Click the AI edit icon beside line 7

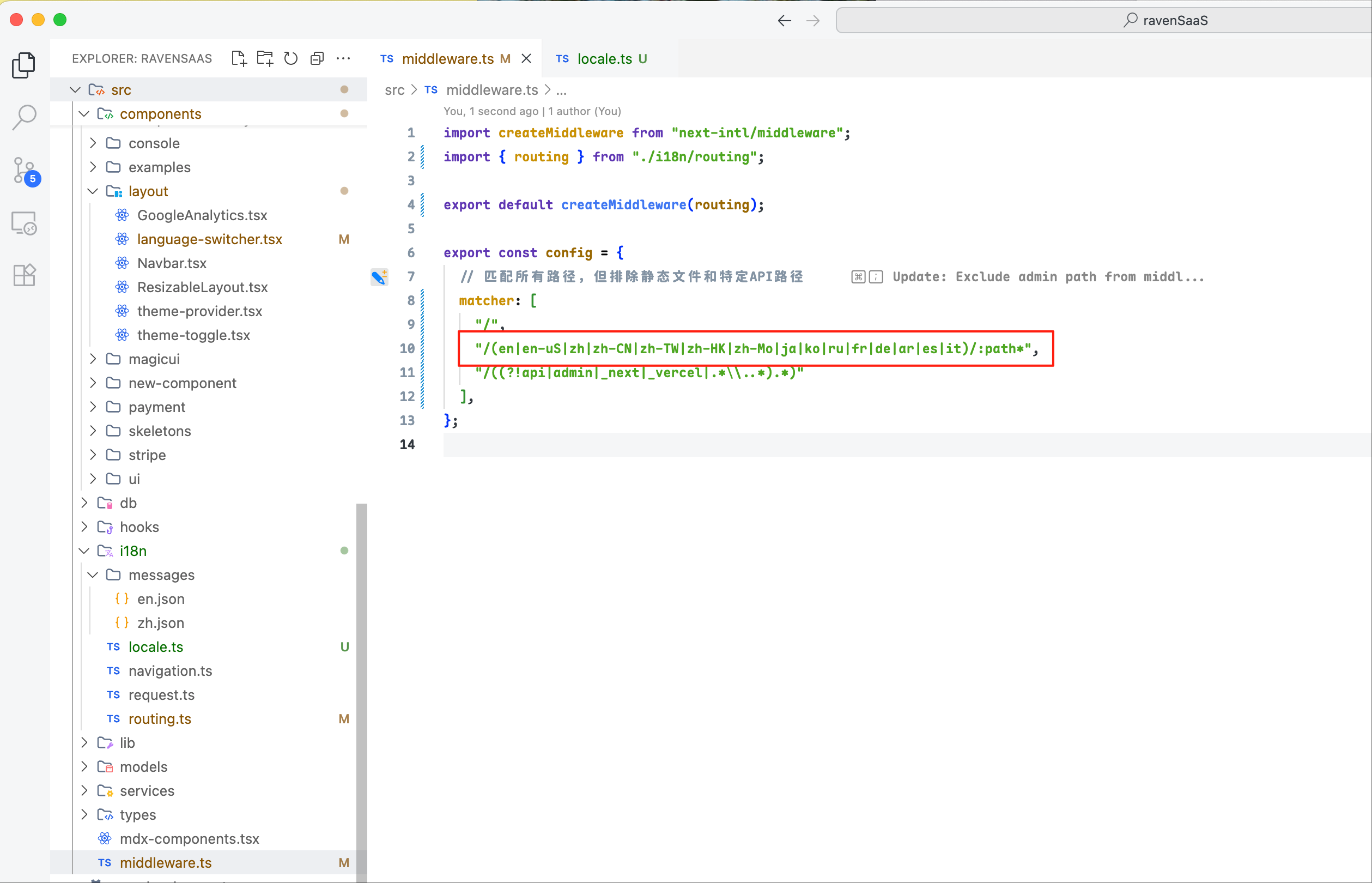click(379, 277)
